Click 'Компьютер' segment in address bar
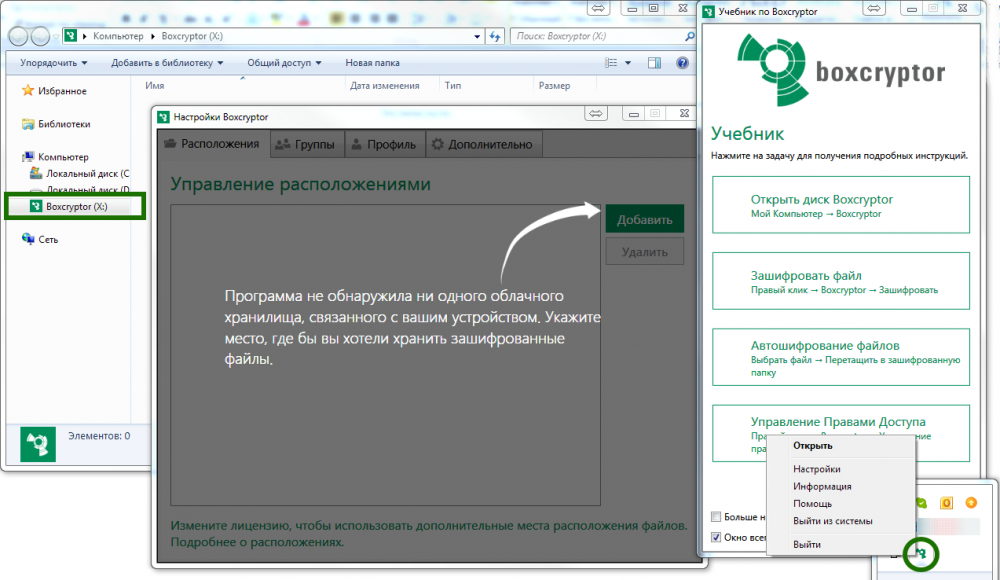This screenshot has height=580, width=1000. click(x=118, y=36)
